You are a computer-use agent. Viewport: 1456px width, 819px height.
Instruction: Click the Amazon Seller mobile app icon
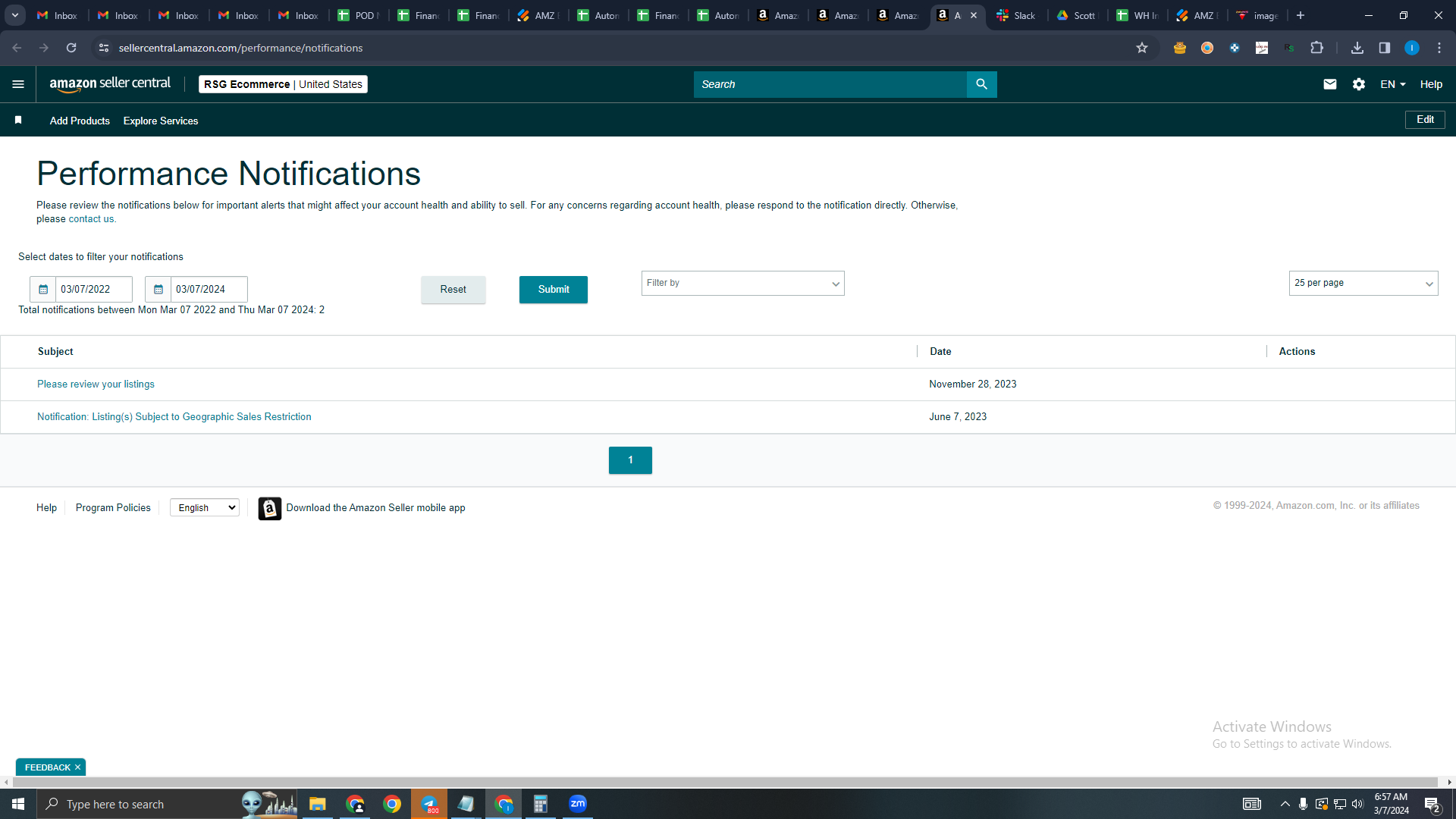coord(269,508)
